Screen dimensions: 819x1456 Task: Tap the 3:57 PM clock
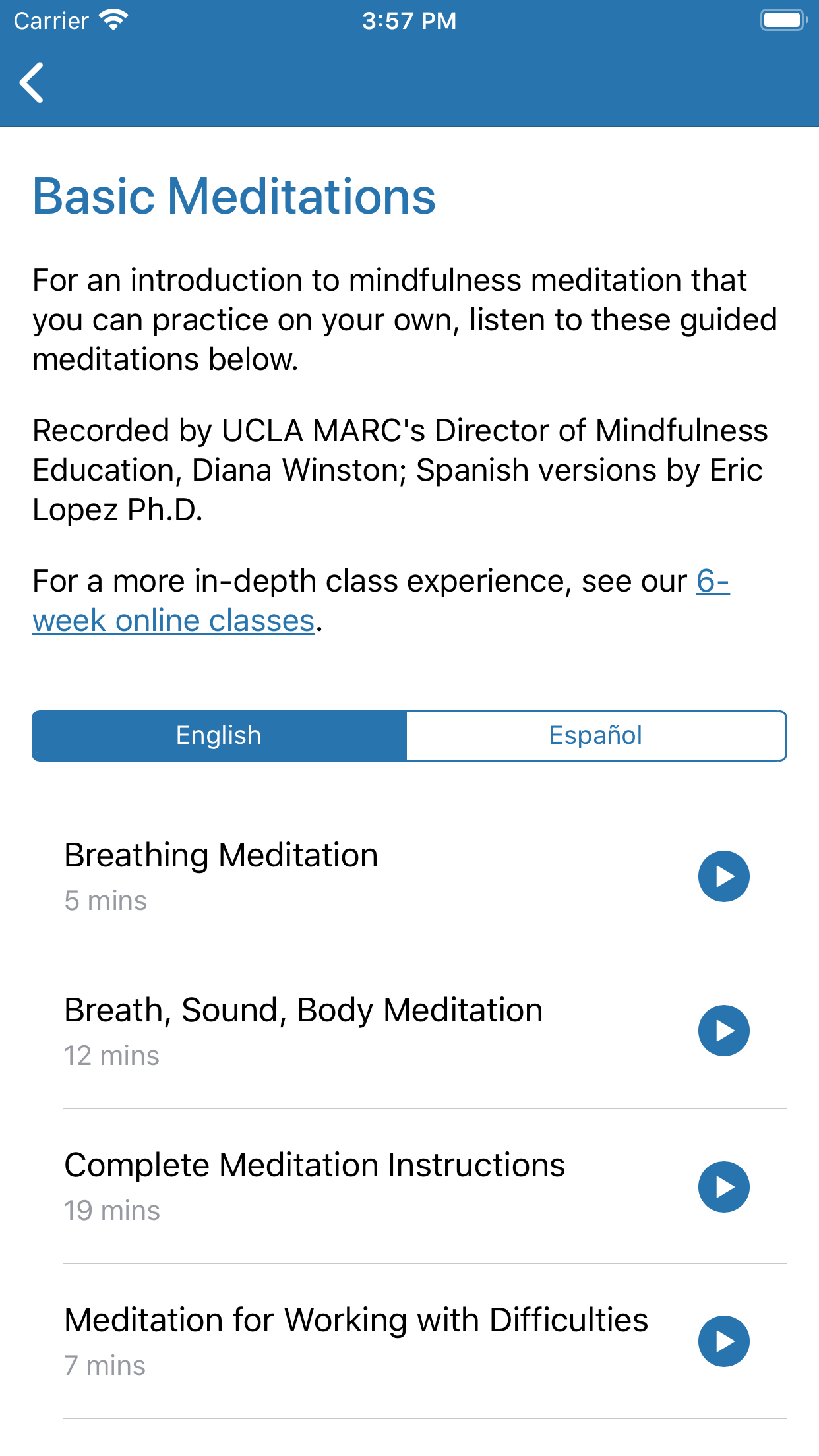click(x=409, y=20)
